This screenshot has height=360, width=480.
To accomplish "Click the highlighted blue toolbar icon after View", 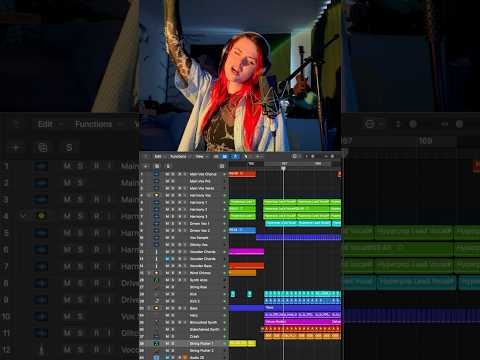I will tap(225, 156).
